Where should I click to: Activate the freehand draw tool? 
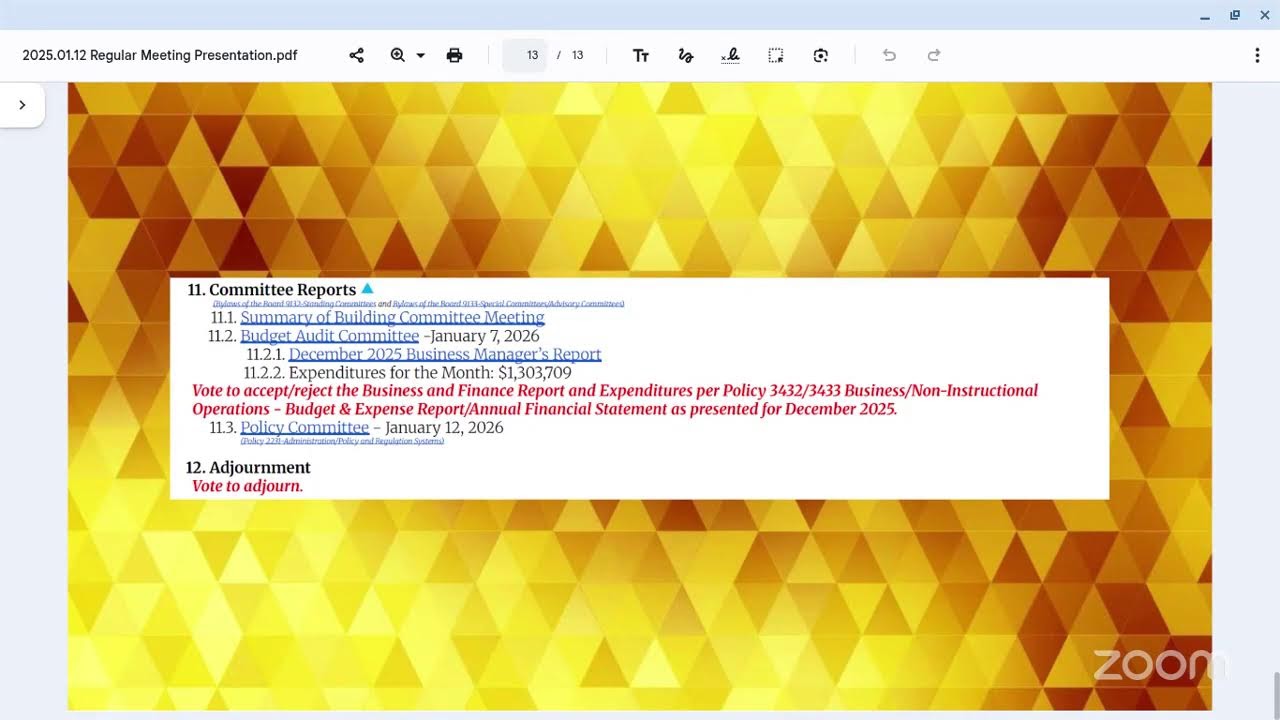[686, 56]
